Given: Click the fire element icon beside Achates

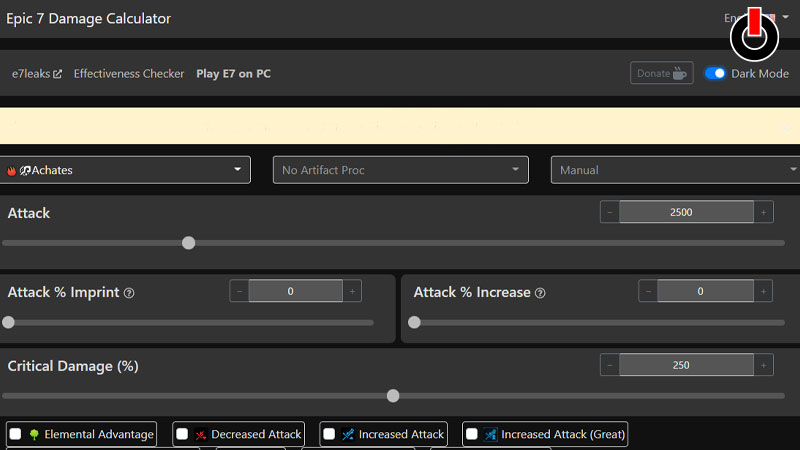Looking at the screenshot, I should (x=11, y=170).
